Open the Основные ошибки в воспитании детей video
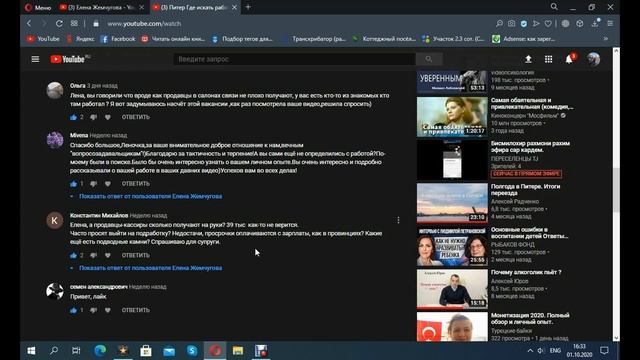The image size is (640, 360). tap(452, 246)
